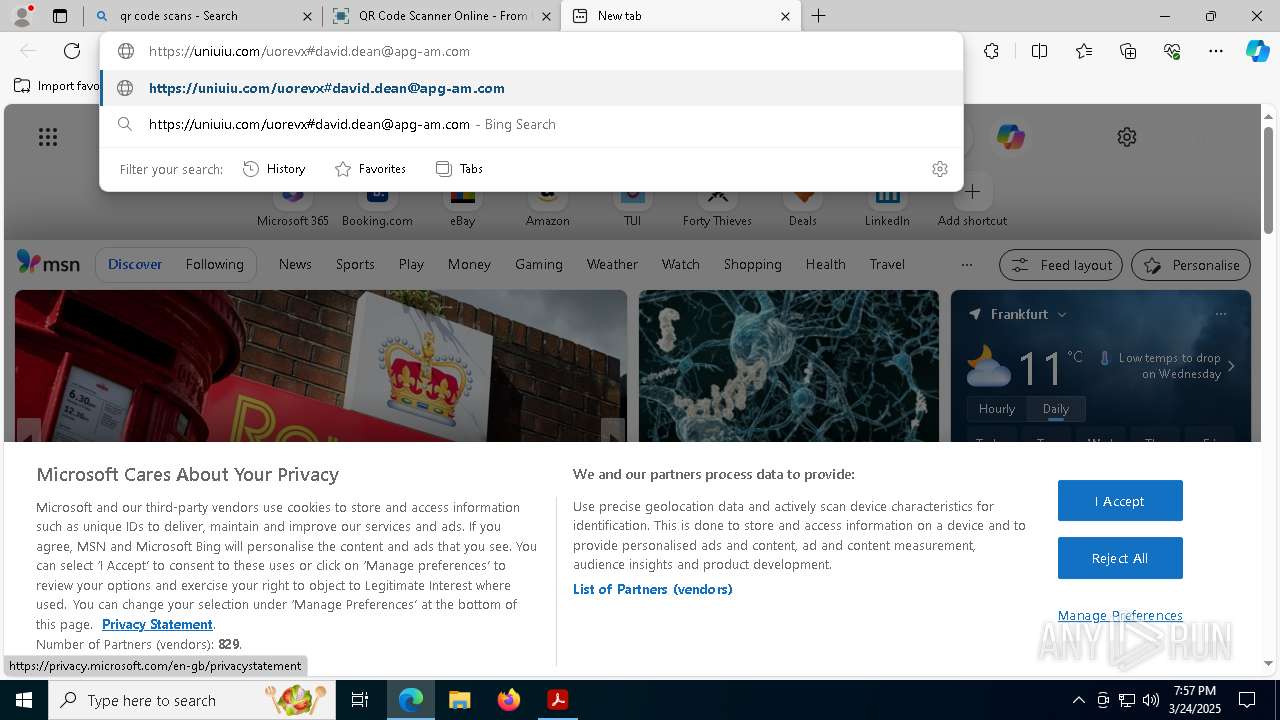Viewport: 1280px width, 720px height.
Task: Open Adobe Acrobat from the taskbar
Action: click(558, 700)
